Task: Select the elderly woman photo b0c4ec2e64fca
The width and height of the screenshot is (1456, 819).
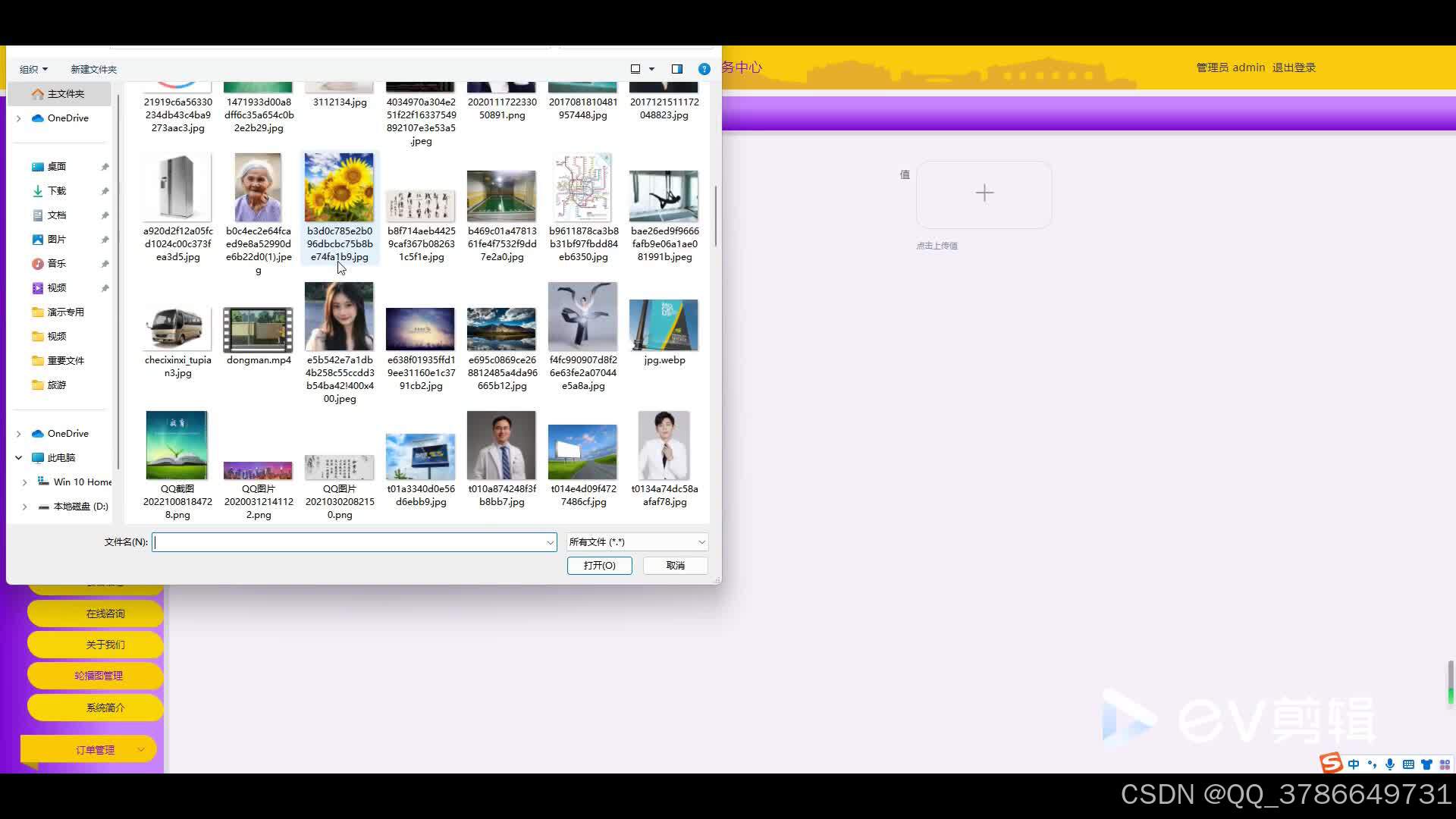Action: (x=259, y=214)
